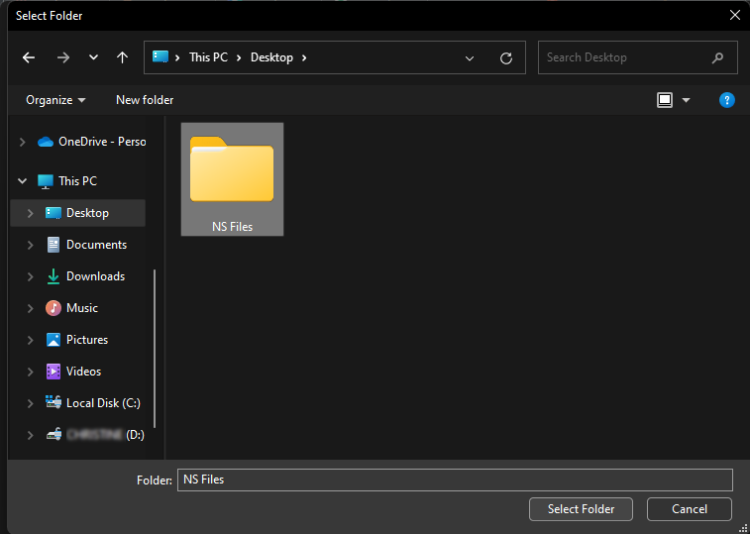Click the search magnifier icon
The image size is (750, 534).
tap(717, 58)
